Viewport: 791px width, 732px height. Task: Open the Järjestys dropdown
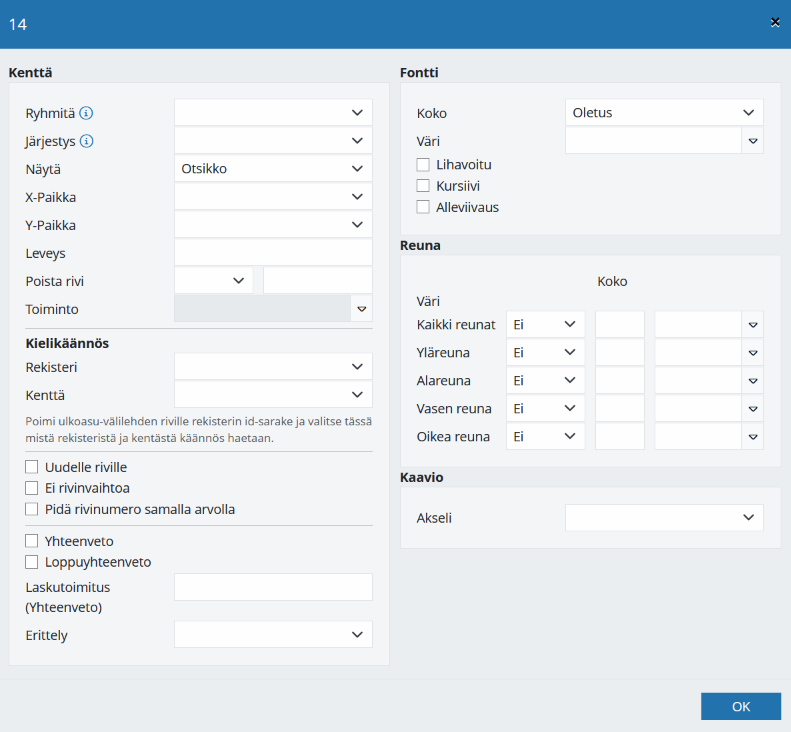pos(273,141)
